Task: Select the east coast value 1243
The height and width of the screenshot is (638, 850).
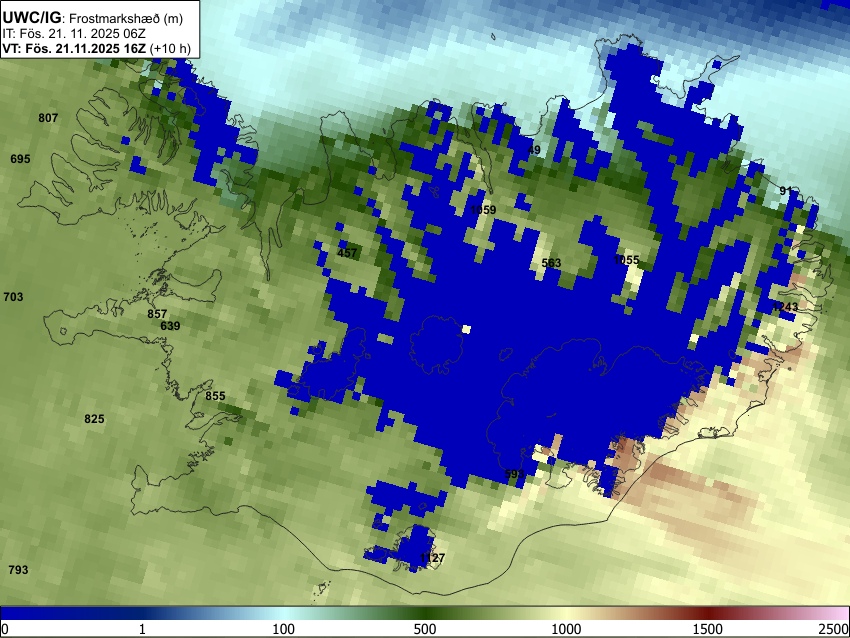Action: [785, 307]
